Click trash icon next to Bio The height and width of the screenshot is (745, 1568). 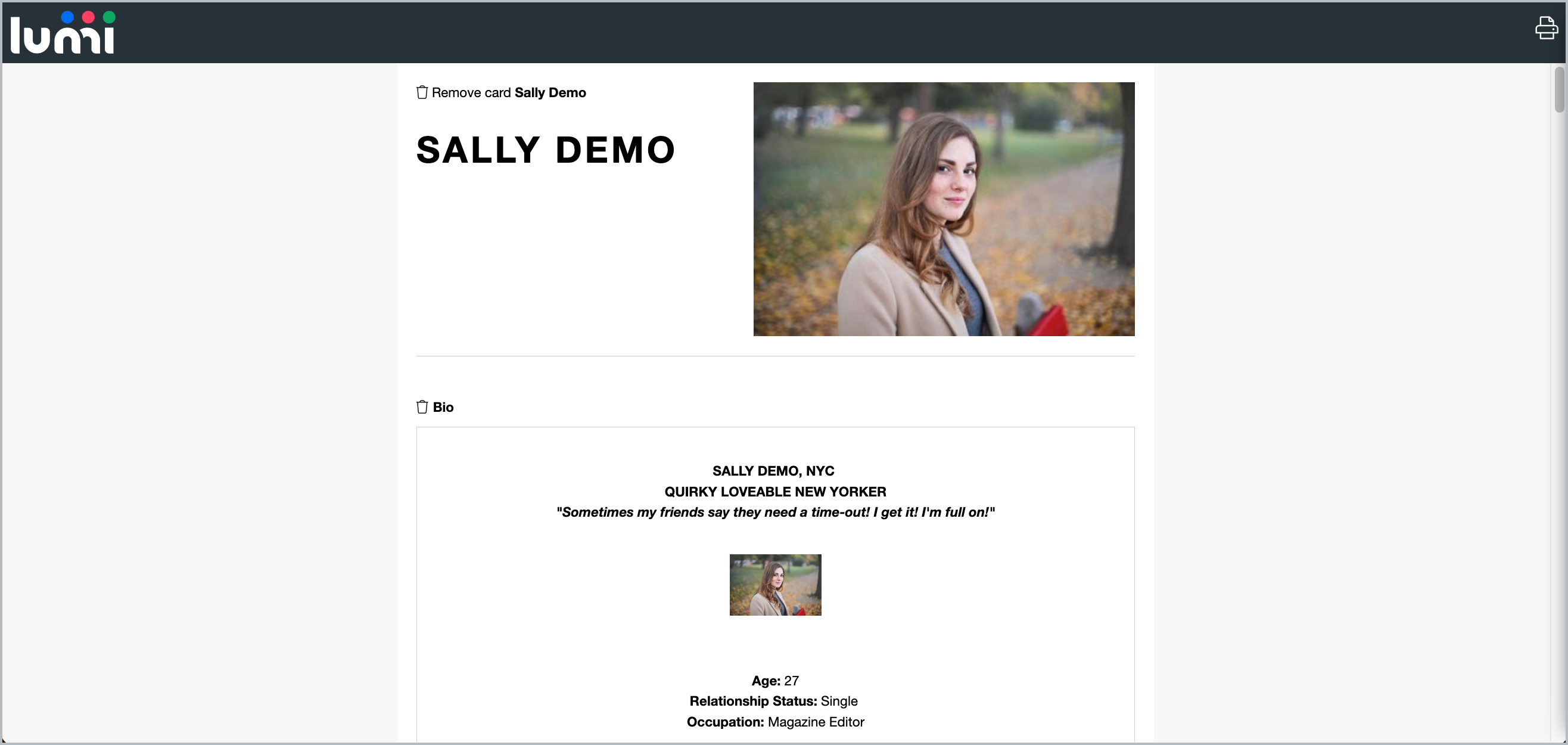(422, 407)
